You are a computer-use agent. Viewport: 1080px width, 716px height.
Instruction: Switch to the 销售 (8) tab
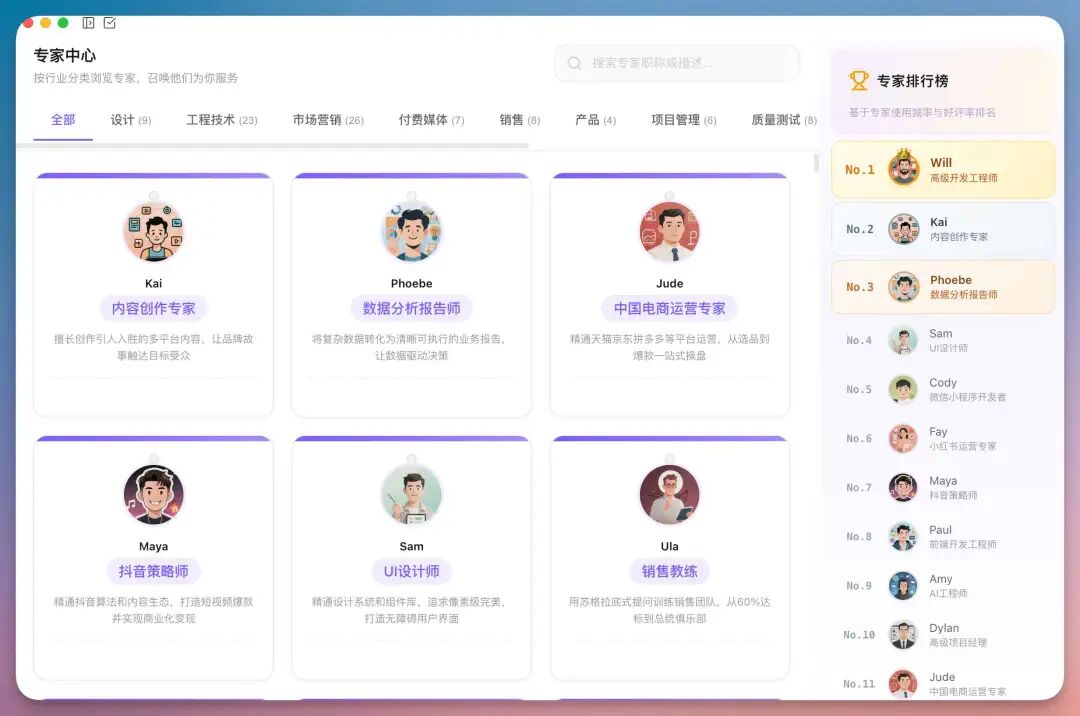click(x=519, y=118)
